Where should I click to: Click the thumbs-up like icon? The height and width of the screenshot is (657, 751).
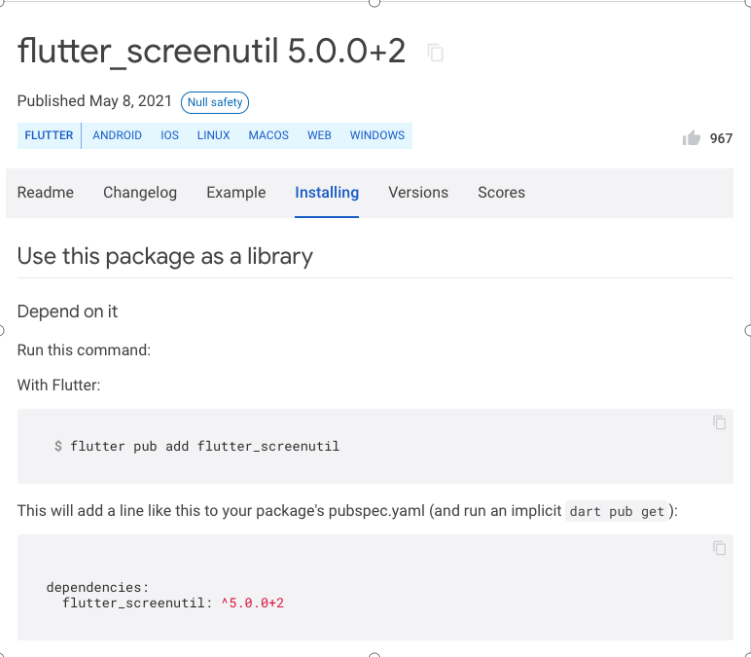pyautogui.click(x=691, y=138)
